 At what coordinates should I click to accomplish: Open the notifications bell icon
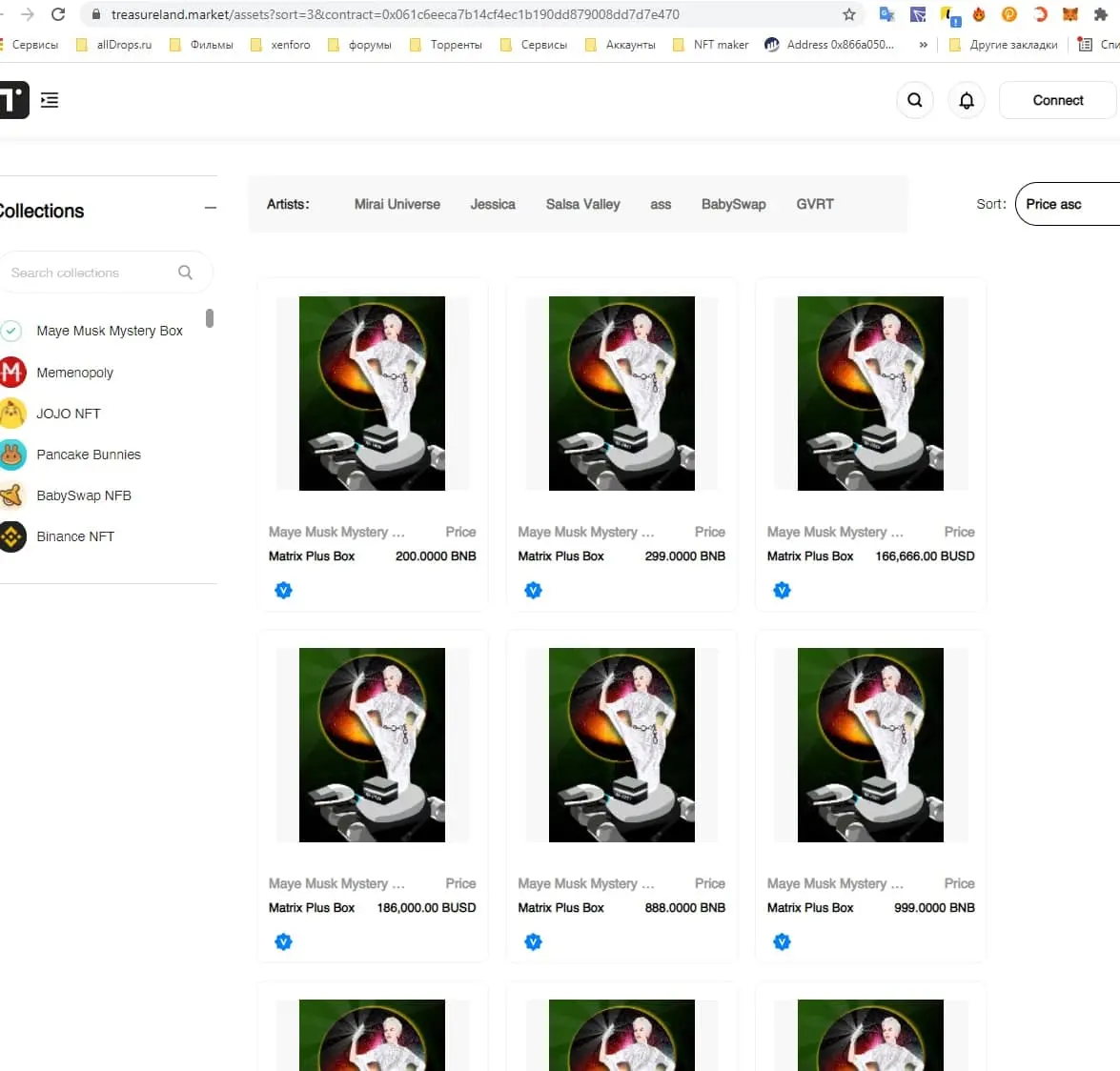point(966,100)
